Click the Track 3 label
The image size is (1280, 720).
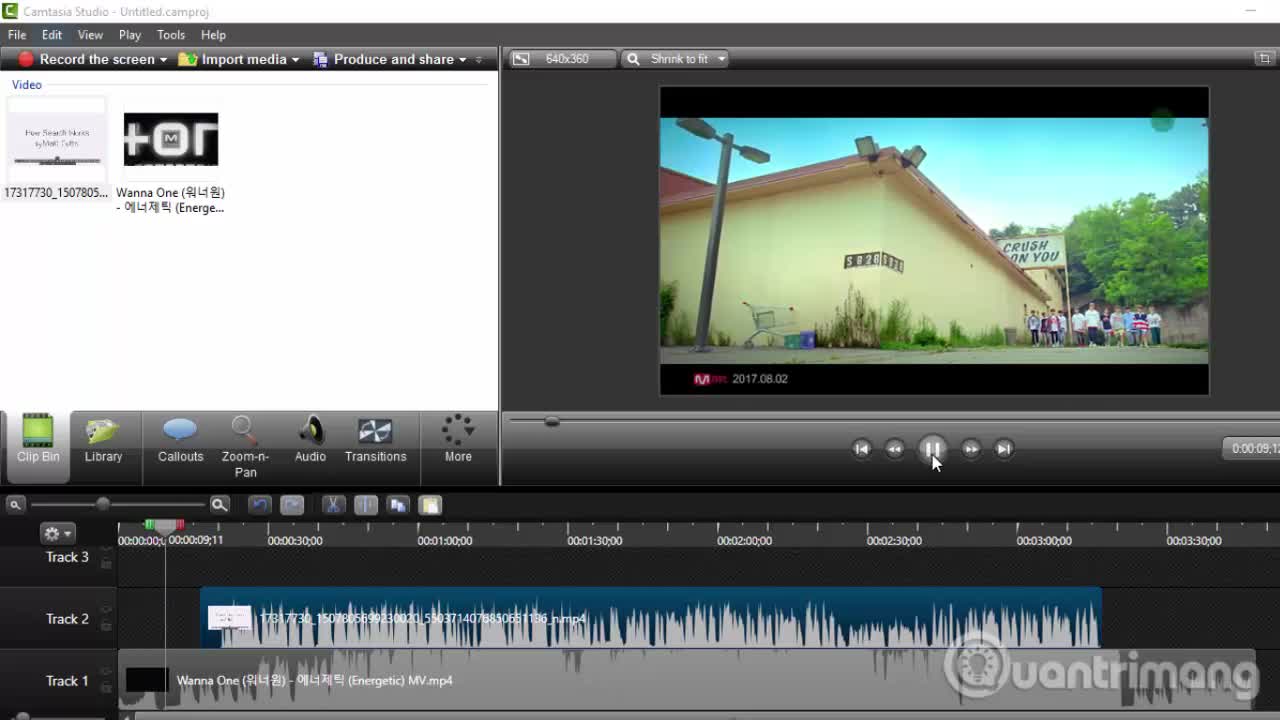67,557
